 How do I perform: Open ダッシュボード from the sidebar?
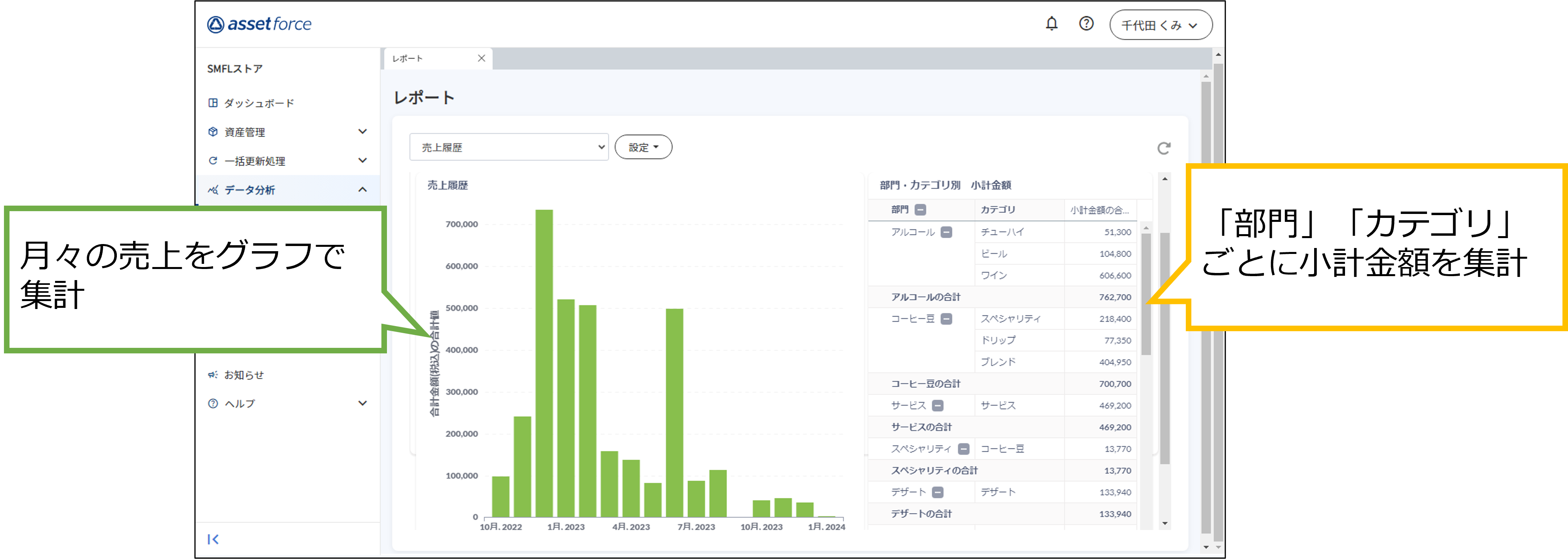coord(259,103)
